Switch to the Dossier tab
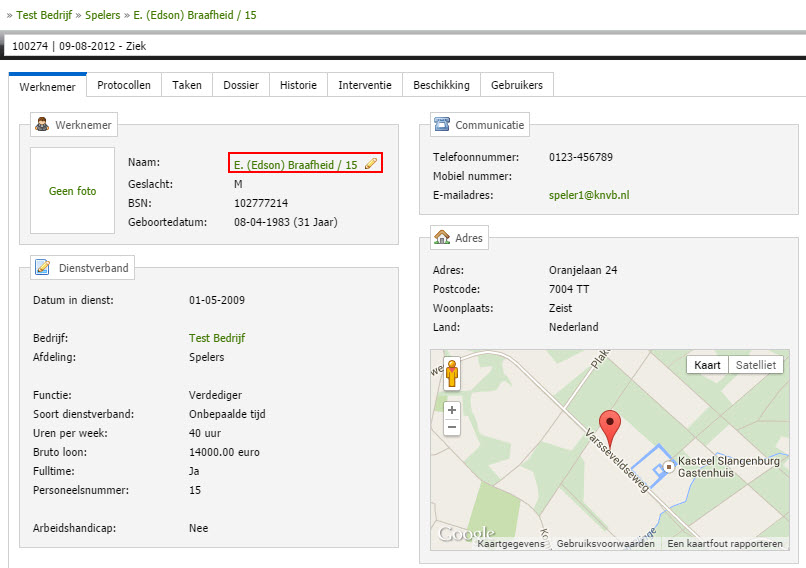806x568 pixels. coord(241,86)
